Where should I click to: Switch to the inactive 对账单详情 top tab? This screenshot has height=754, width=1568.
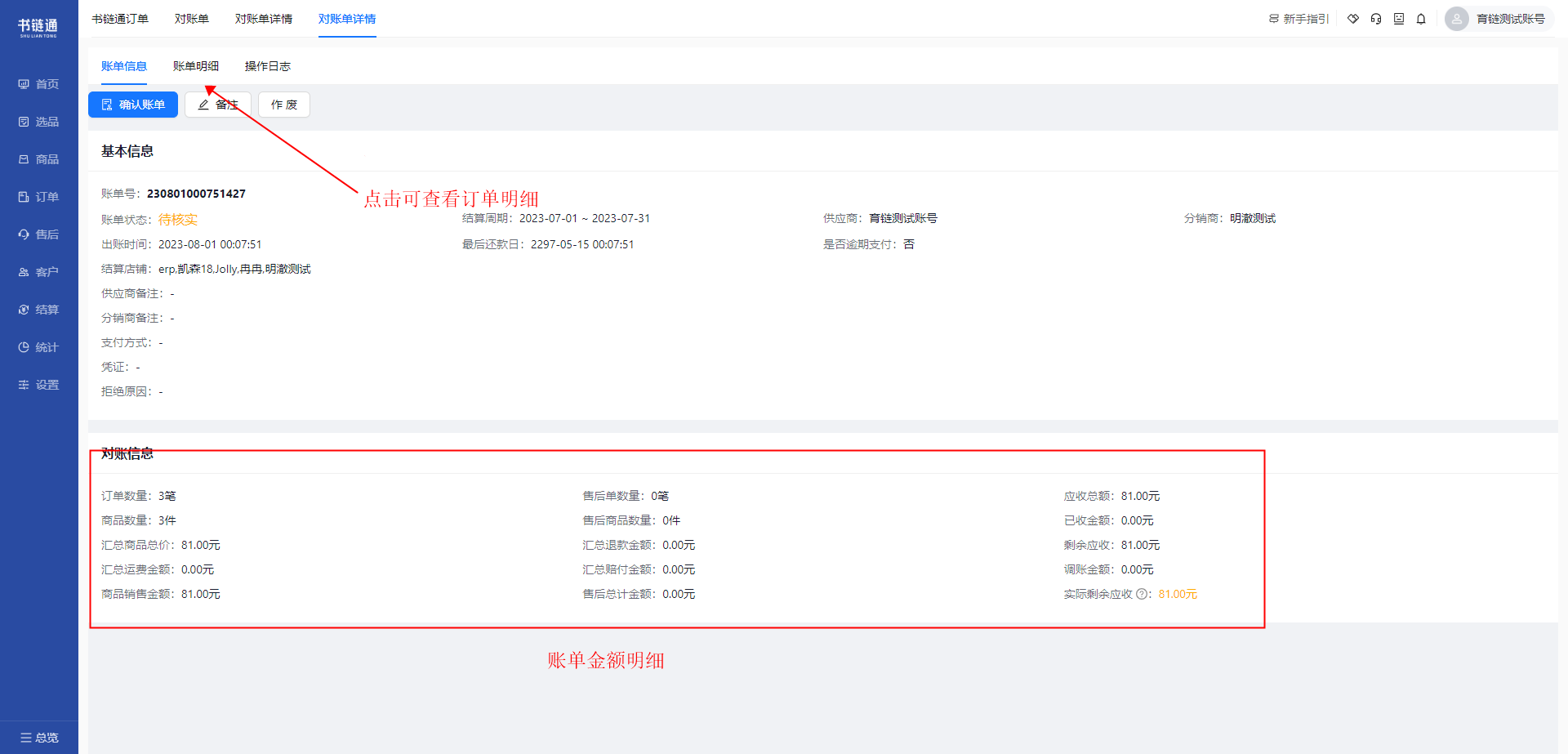[264, 19]
